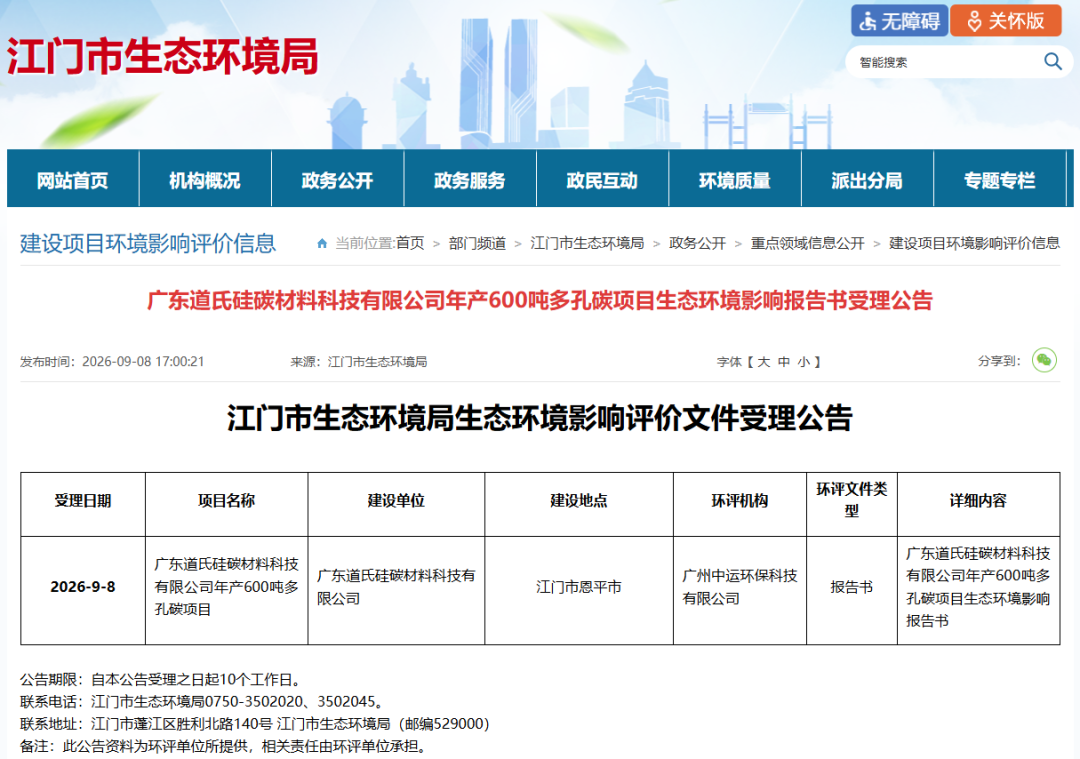Click the 联系地址 胜利北路140号 line
Viewport: 1080px width, 759px height.
(x=255, y=724)
